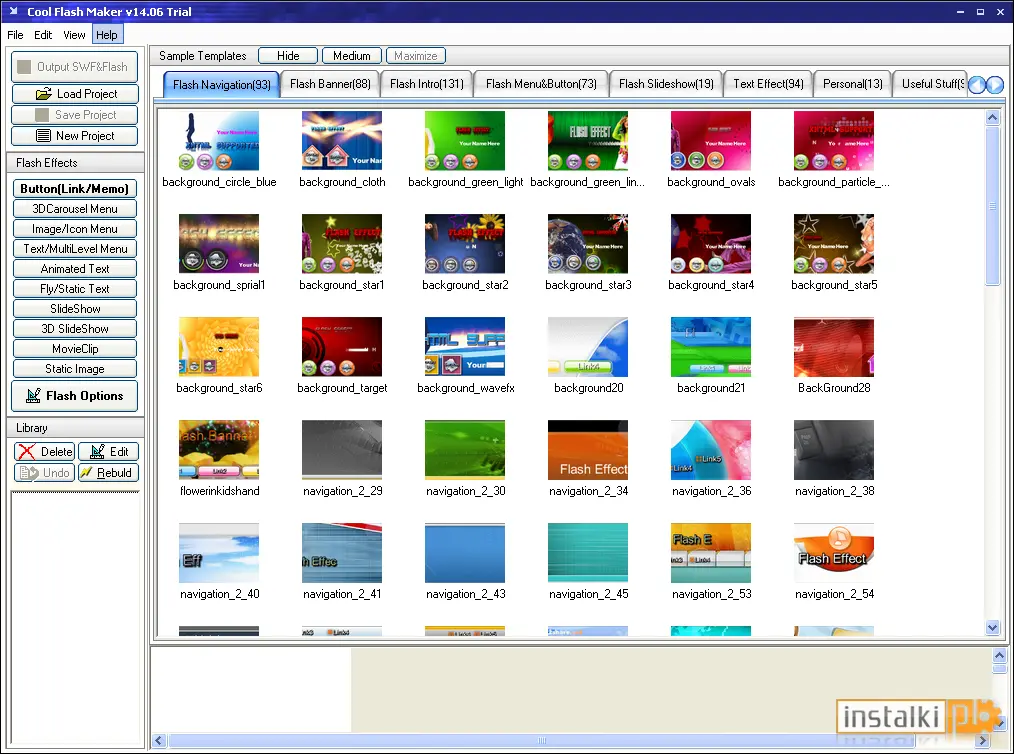Click the Load Project folder icon
1014x754 pixels.
[43, 94]
